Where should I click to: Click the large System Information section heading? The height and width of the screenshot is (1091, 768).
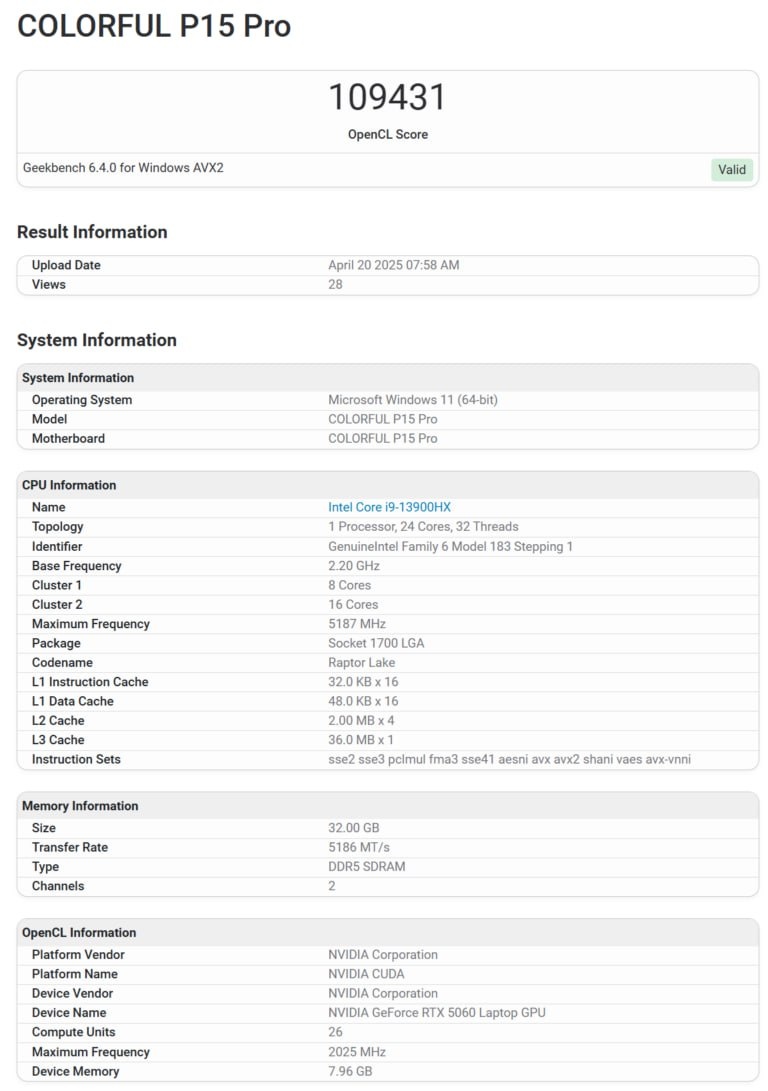97,340
